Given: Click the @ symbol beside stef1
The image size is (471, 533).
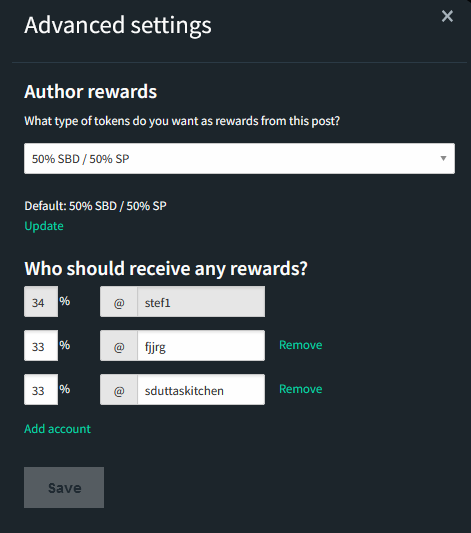Looking at the screenshot, I should coord(119,302).
